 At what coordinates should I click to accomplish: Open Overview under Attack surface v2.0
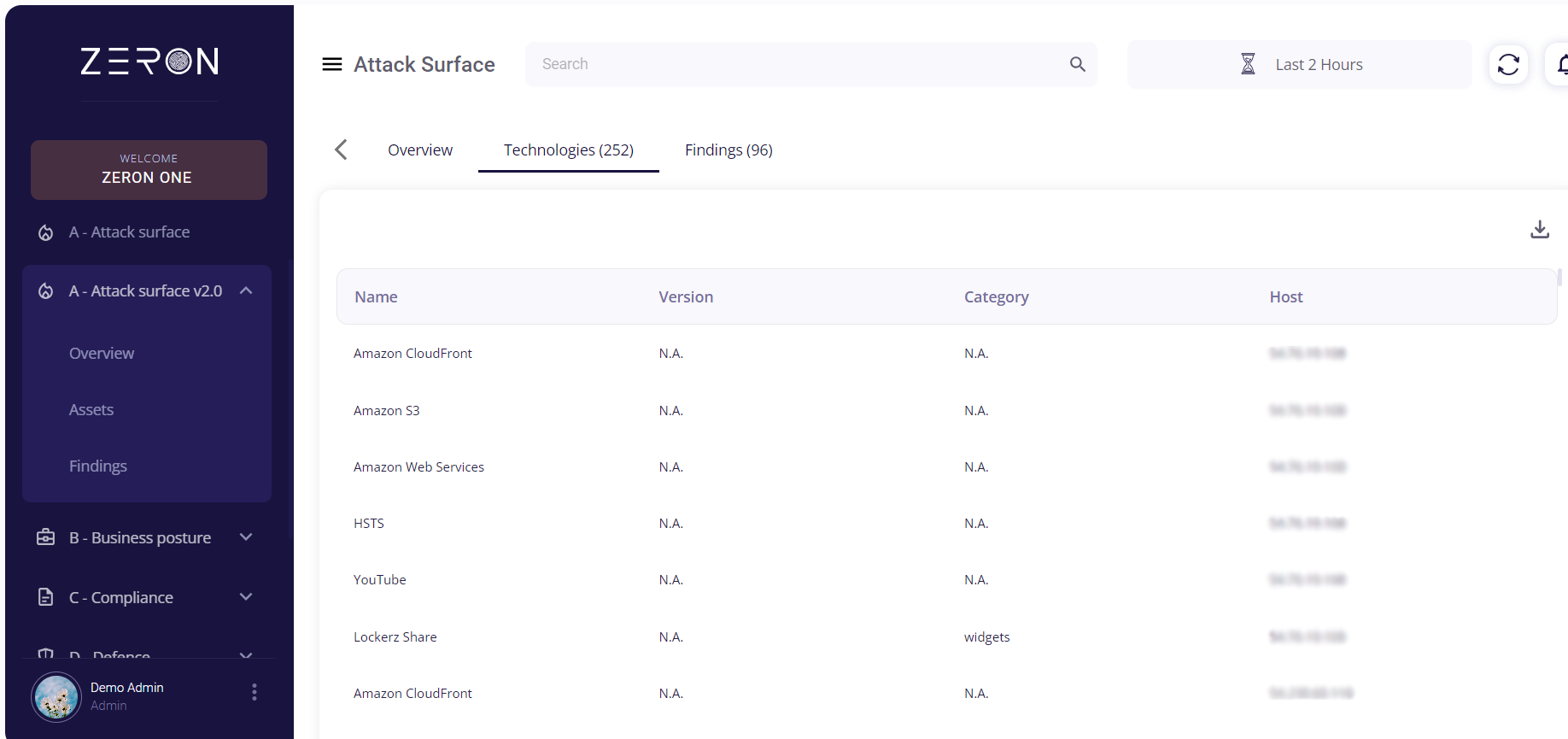pyautogui.click(x=102, y=353)
